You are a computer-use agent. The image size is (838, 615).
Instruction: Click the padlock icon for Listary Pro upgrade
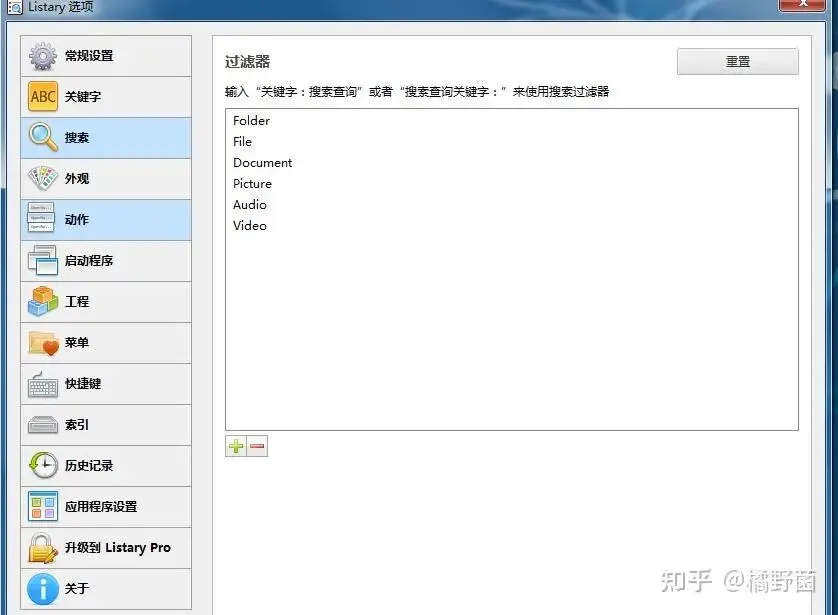click(43, 548)
